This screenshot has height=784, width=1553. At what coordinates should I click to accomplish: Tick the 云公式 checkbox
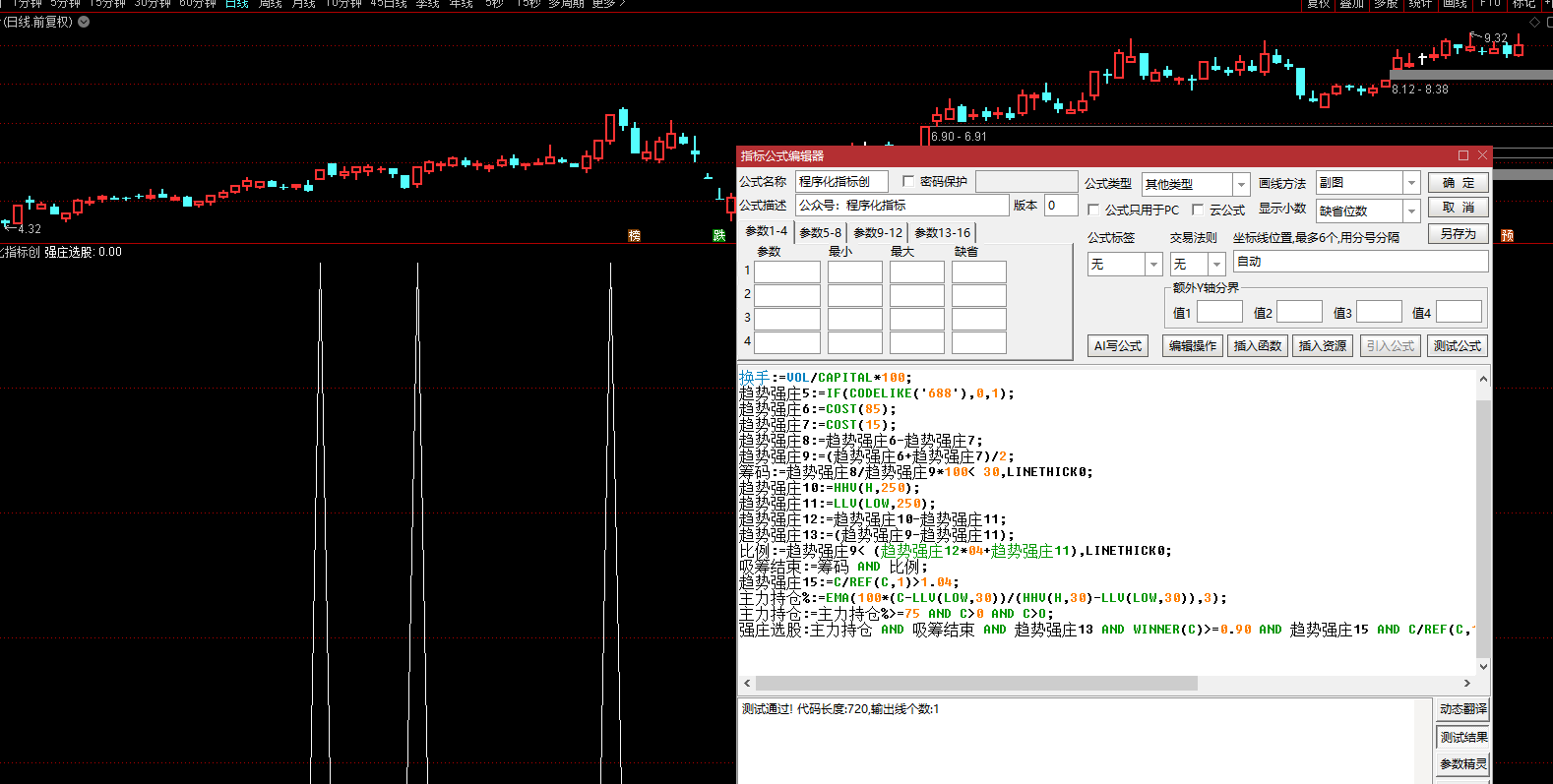[1198, 211]
